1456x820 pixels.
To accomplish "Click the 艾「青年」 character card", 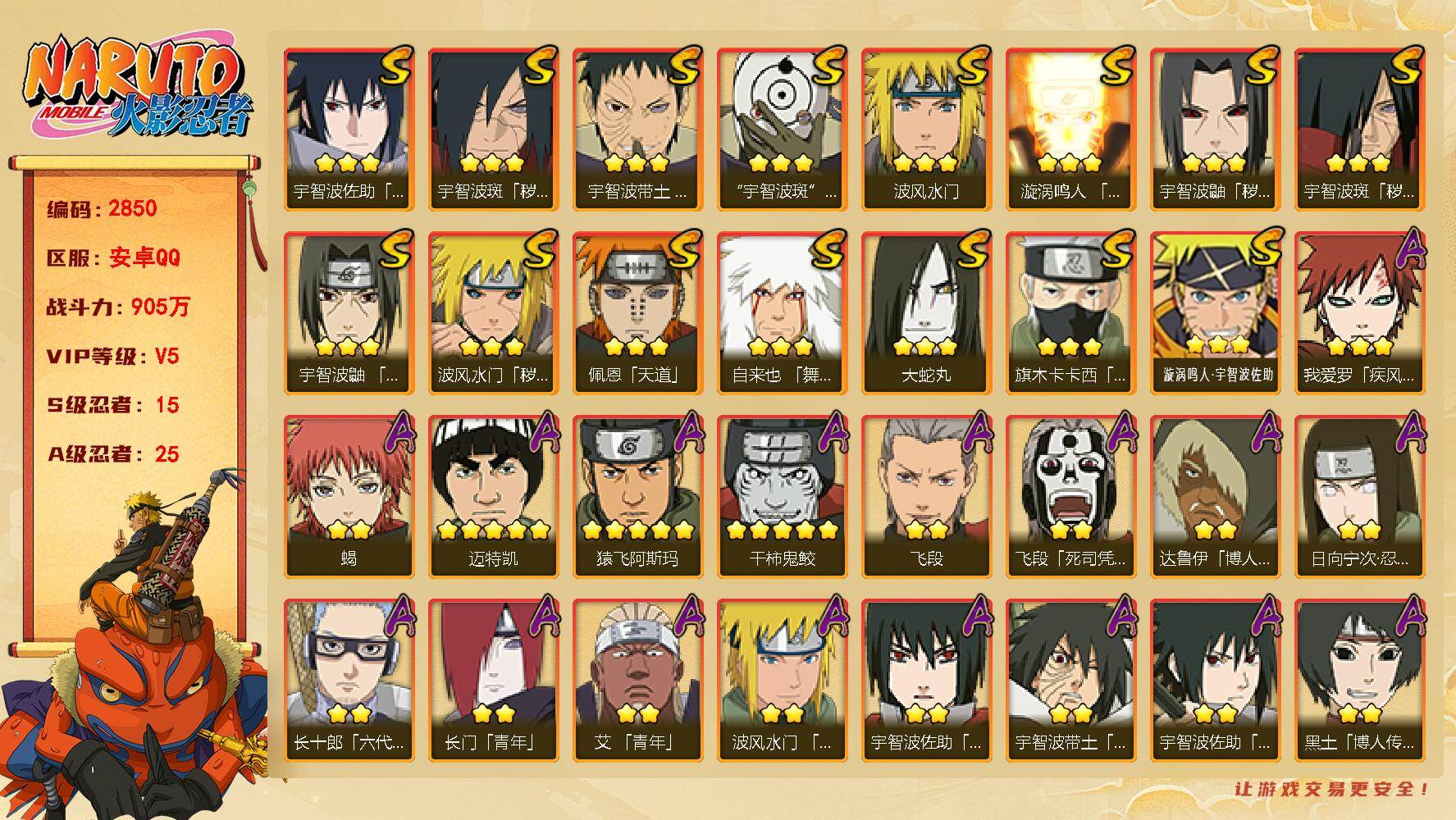I will coord(637,681).
